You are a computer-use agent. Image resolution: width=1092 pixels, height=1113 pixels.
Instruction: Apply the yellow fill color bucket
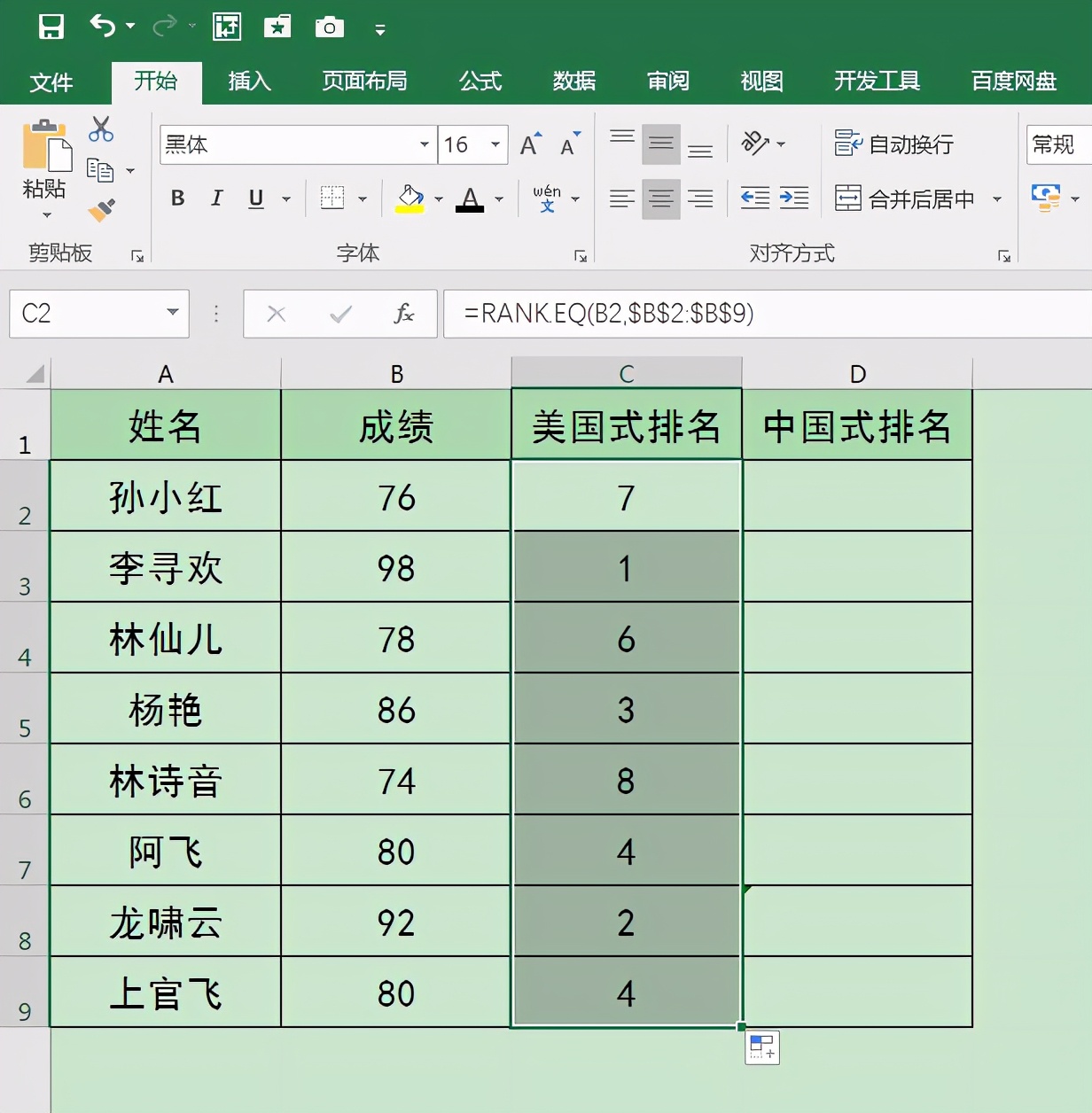tap(409, 198)
